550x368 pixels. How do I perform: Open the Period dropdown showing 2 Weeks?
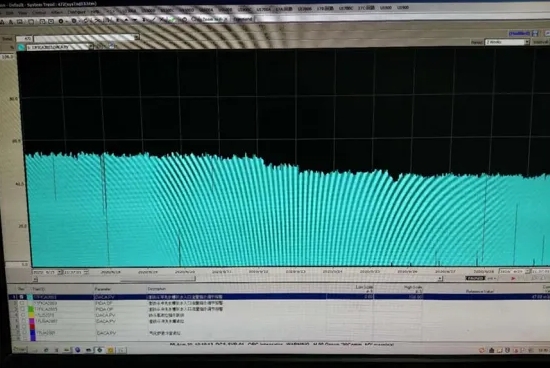point(507,42)
